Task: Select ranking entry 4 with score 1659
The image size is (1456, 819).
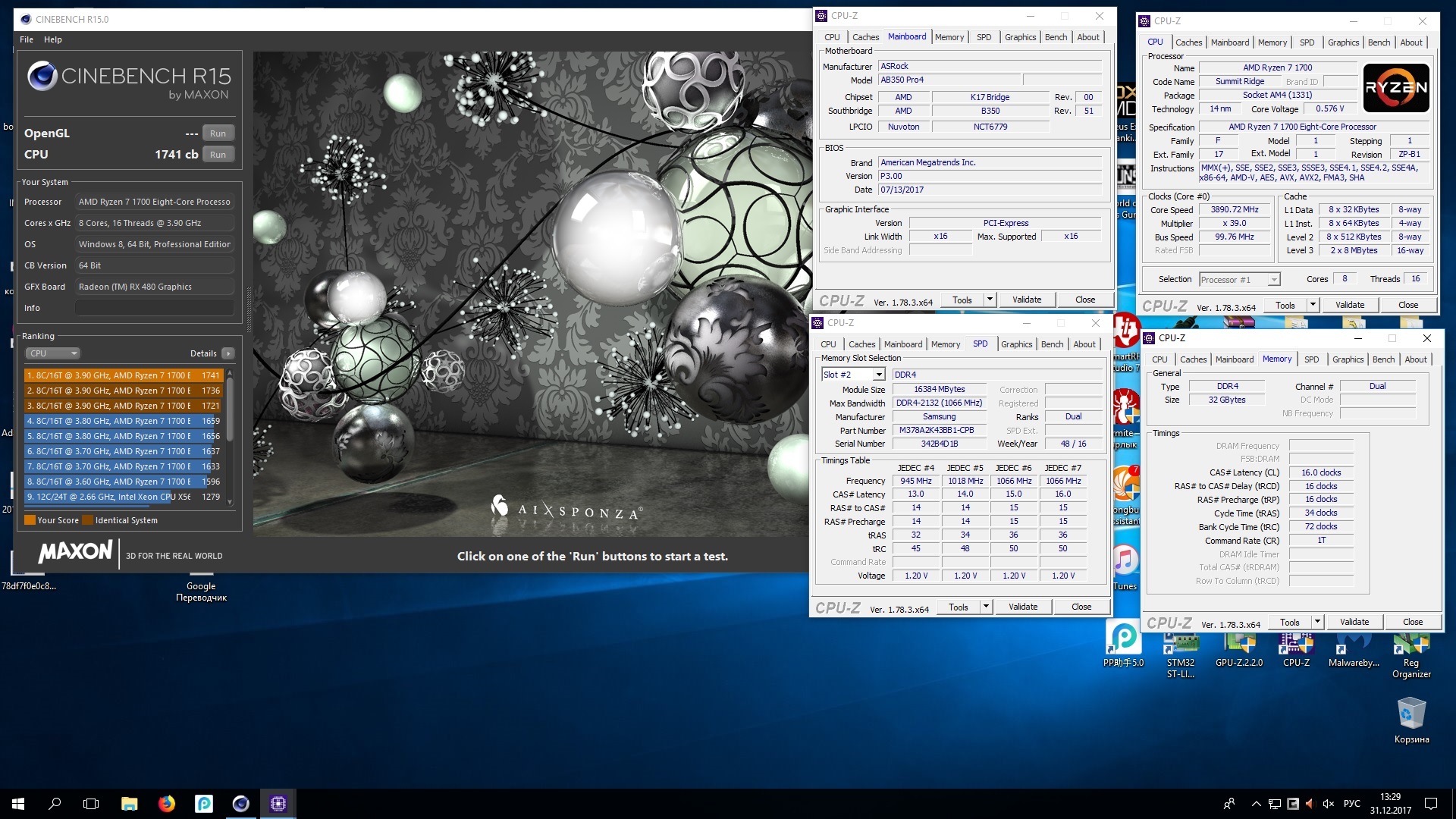Action: coord(124,421)
